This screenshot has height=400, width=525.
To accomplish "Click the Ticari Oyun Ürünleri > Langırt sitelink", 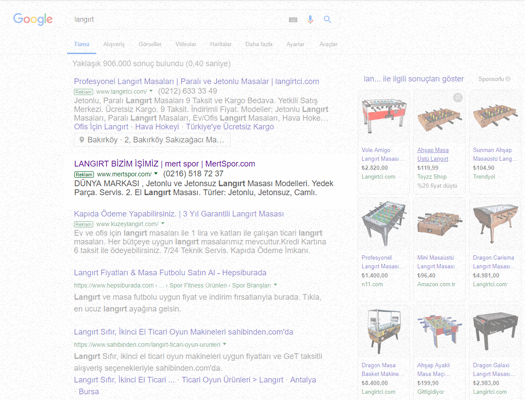I will pyautogui.click(x=232, y=380).
